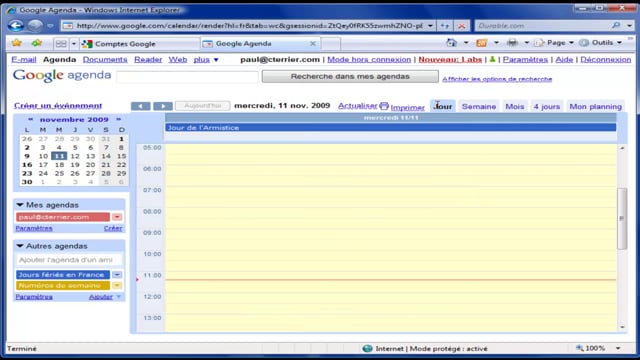Open the Reader link
This screenshot has height=360, width=640.
[x=148, y=60]
